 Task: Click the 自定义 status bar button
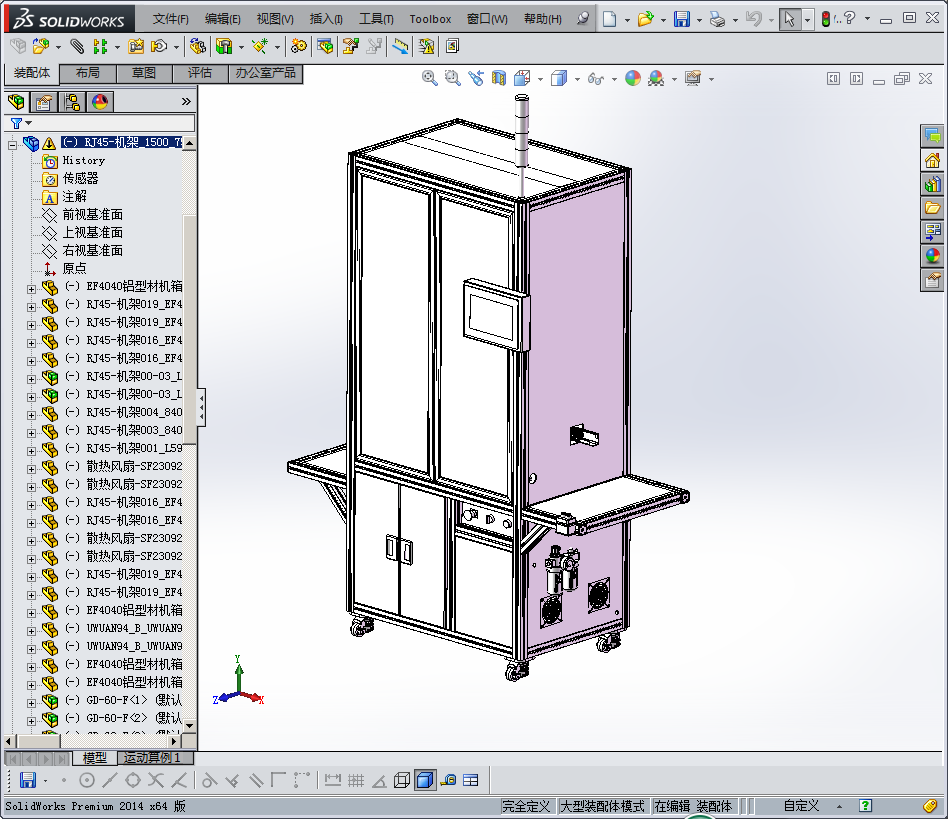coord(801,806)
